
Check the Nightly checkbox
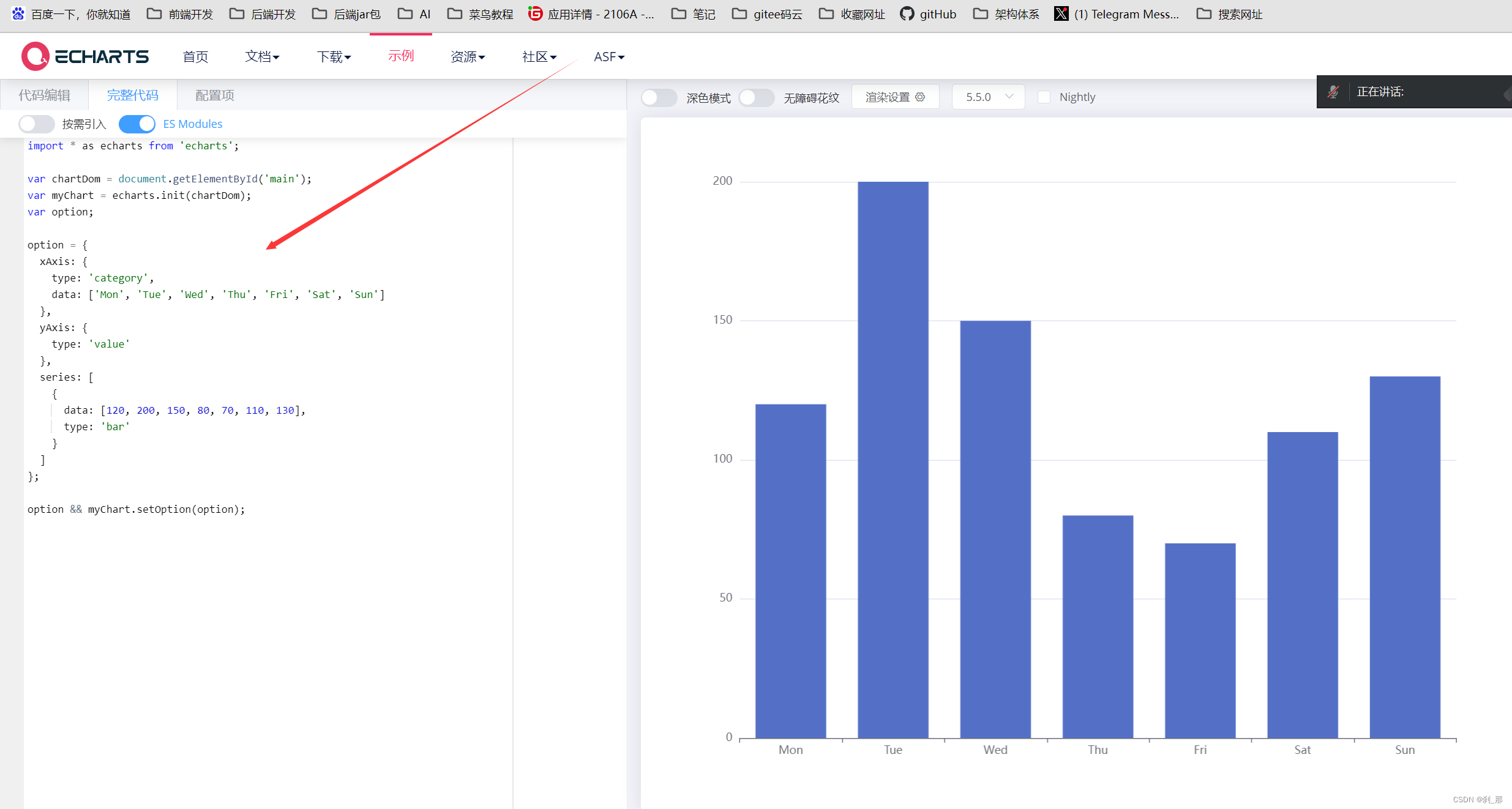(x=1044, y=97)
